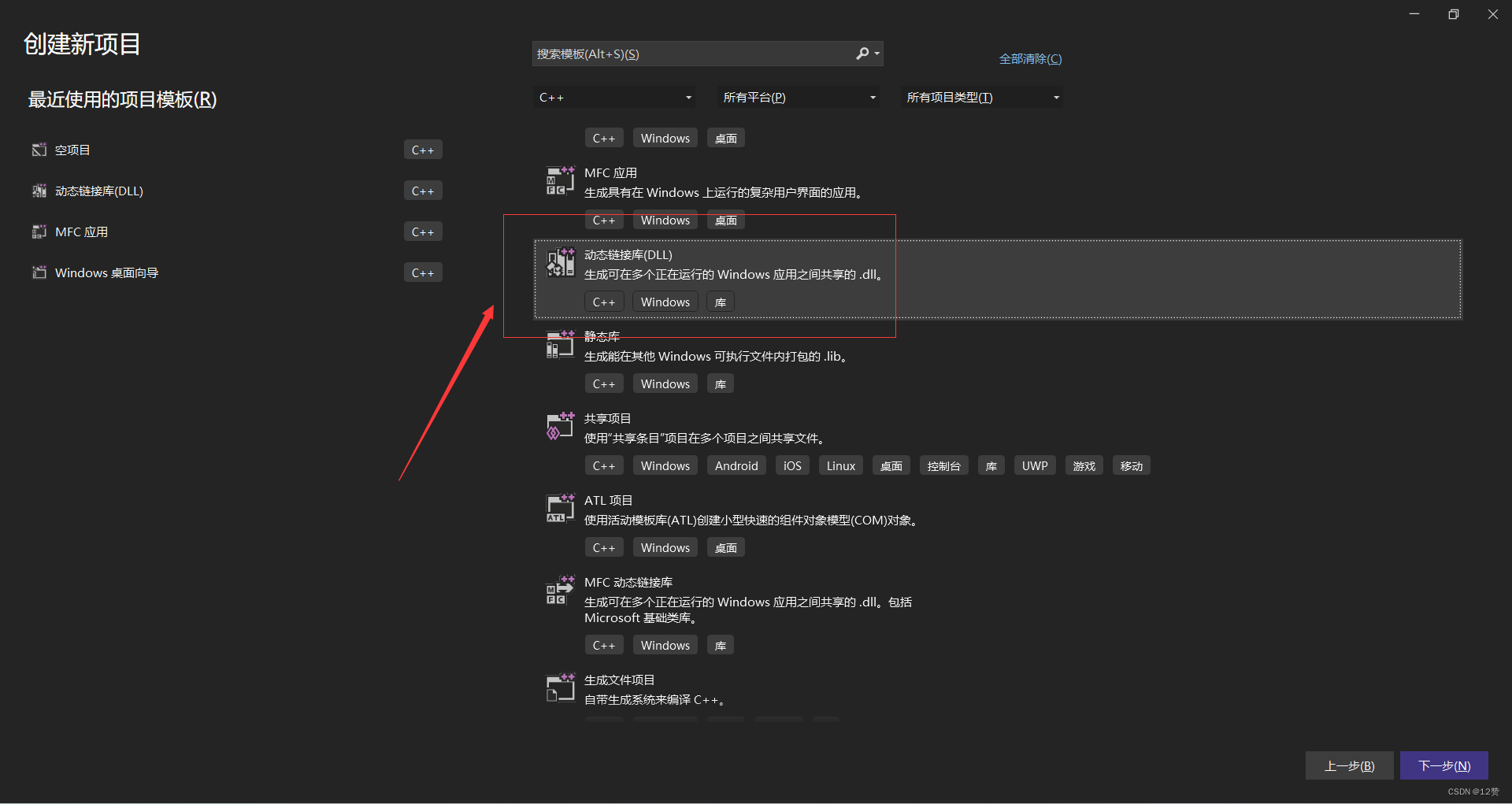The height and width of the screenshot is (804, 1512).
Task: Select the 共享项目 template title
Action: click(x=607, y=419)
